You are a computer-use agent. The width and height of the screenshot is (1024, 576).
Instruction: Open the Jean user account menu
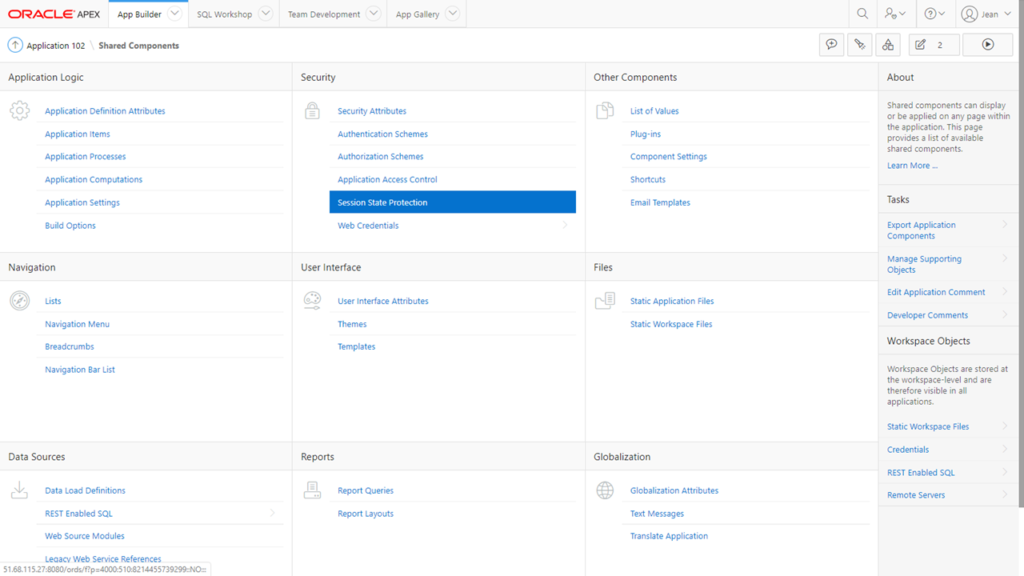[987, 14]
